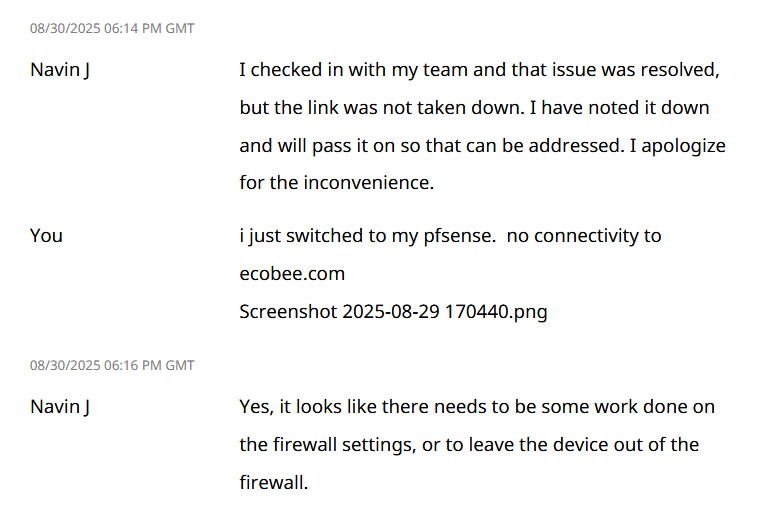Click the word "resolved" in the first message
This screenshot has width=771, height=510.
(680, 70)
